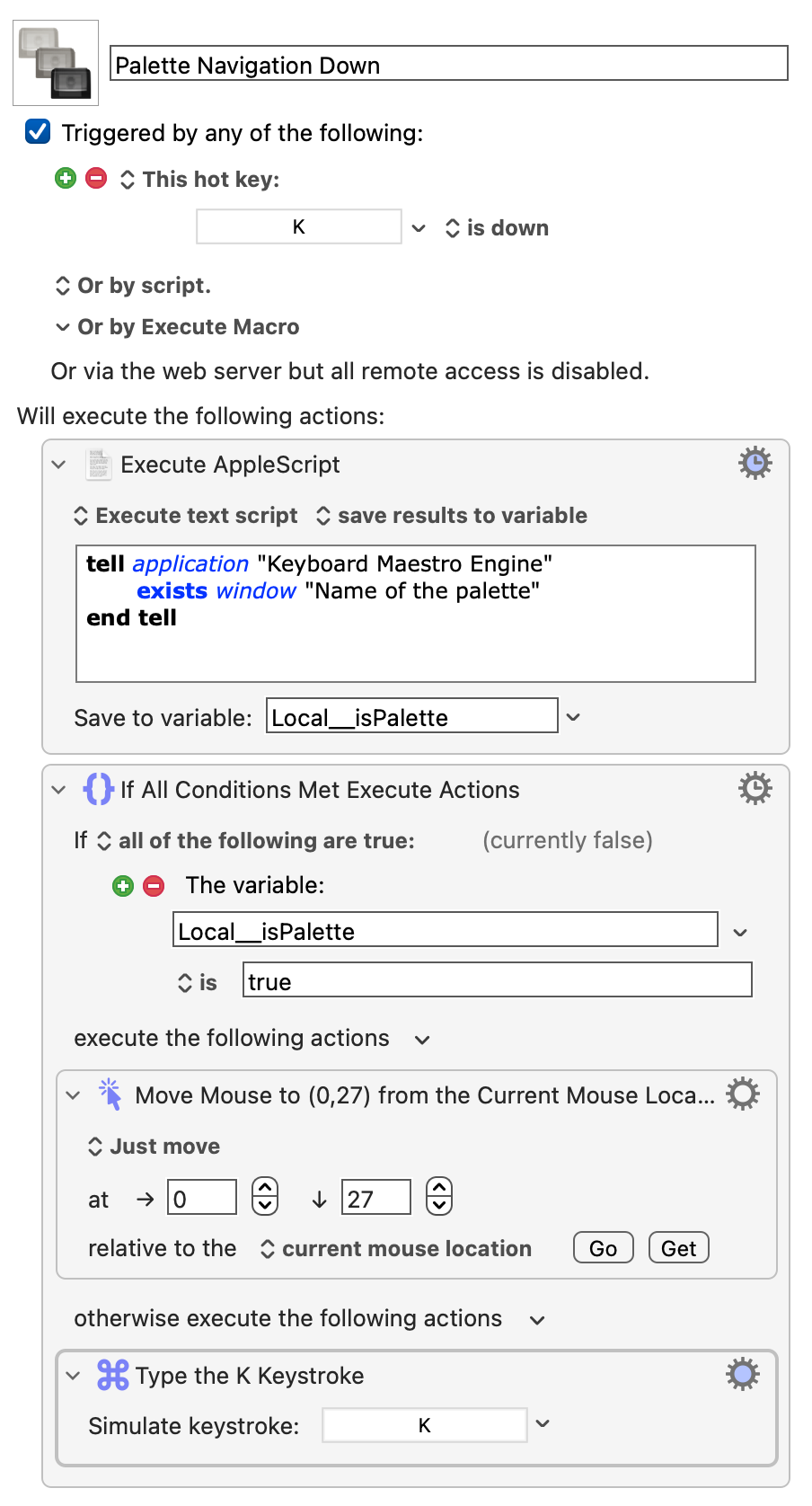This screenshot has height=1506, width=812.
Task: Collapse the Move Mouse action
Action: pyautogui.click(x=74, y=1095)
